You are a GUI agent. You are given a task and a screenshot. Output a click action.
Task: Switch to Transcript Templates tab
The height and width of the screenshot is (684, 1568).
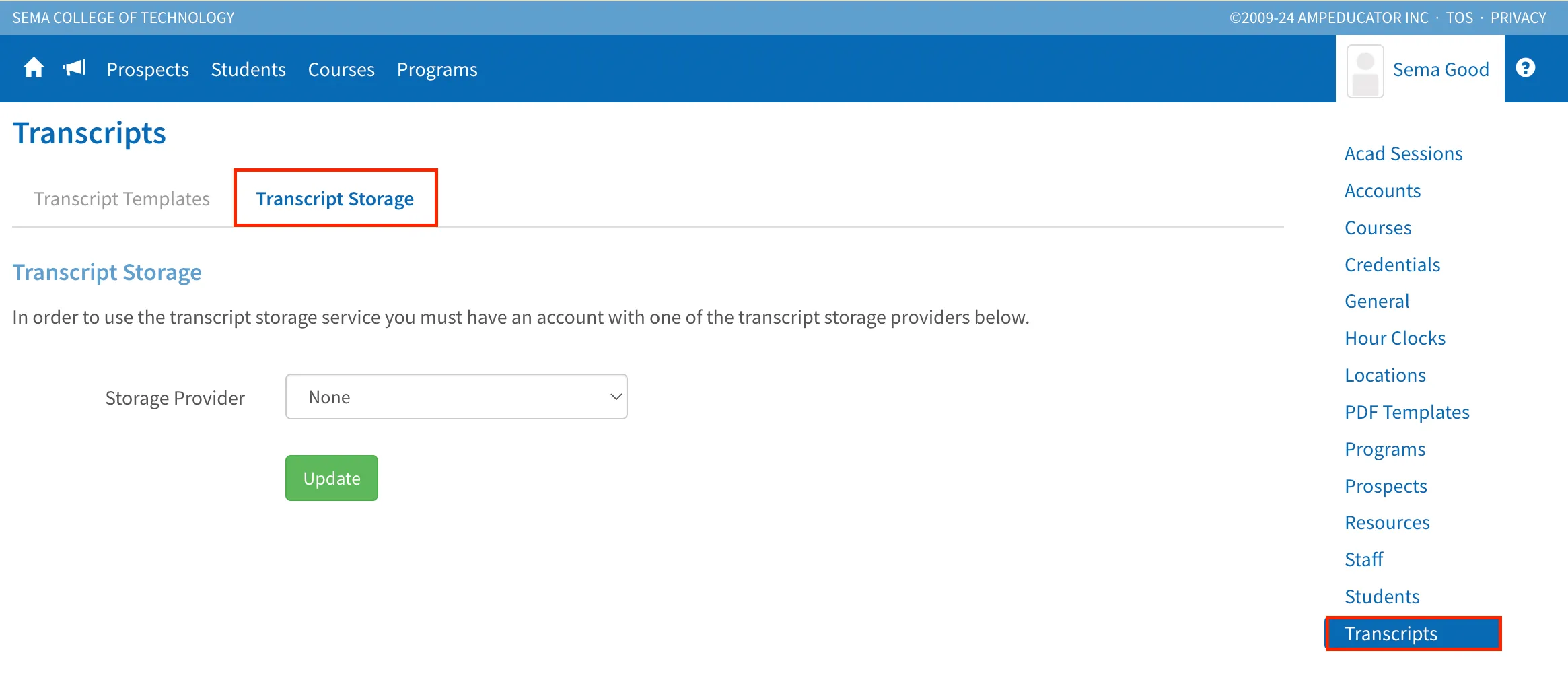(x=122, y=199)
